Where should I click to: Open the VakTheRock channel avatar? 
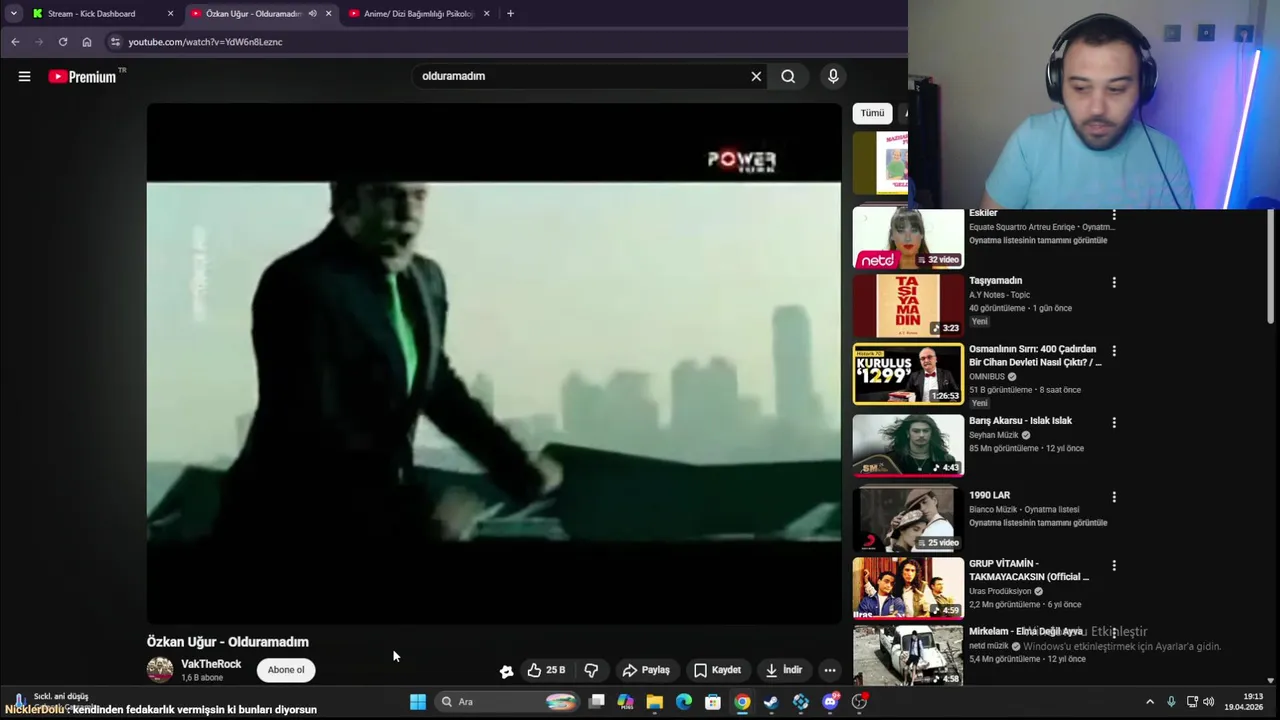click(160, 670)
